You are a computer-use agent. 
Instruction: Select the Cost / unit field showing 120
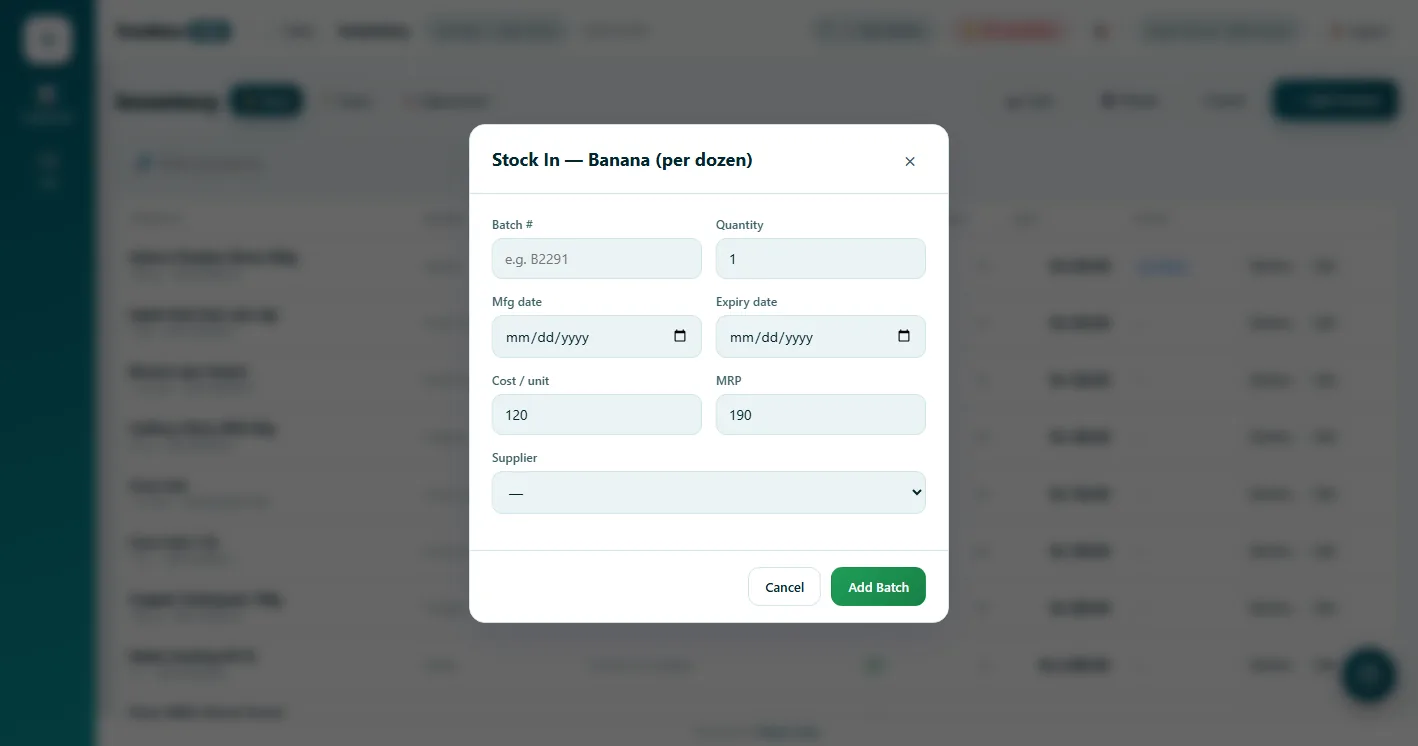597,414
